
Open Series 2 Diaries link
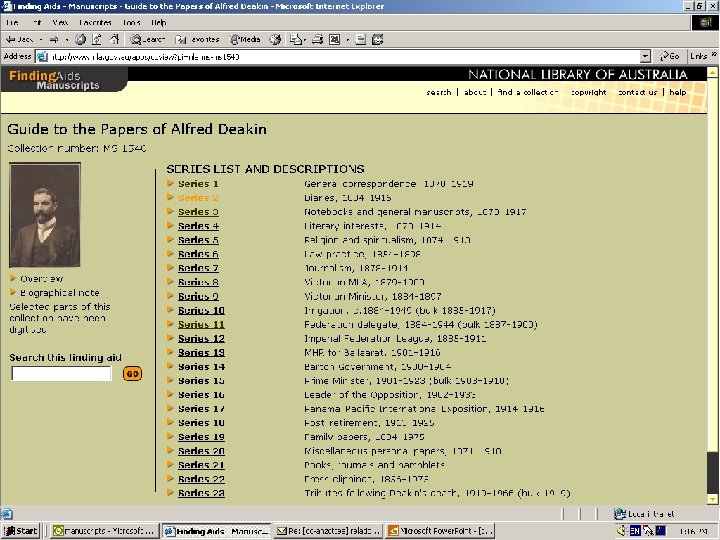pyautogui.click(x=198, y=197)
